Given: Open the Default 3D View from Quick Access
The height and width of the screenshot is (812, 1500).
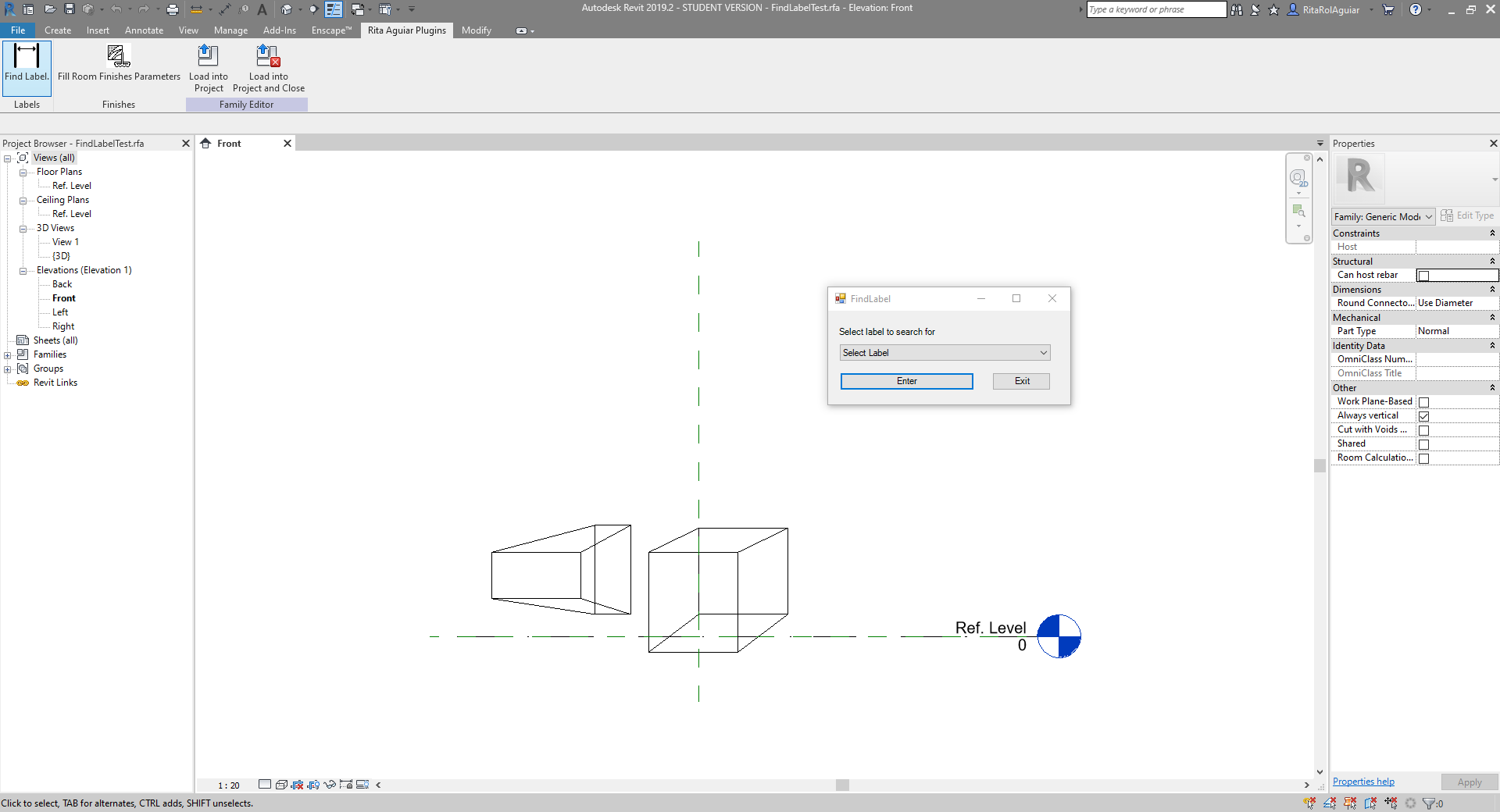Looking at the screenshot, I should coord(287,9).
